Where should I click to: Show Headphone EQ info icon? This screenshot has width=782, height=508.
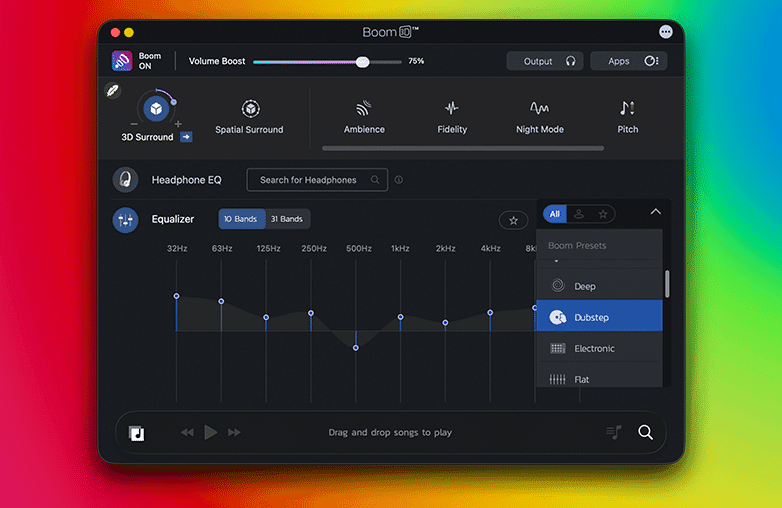398,180
